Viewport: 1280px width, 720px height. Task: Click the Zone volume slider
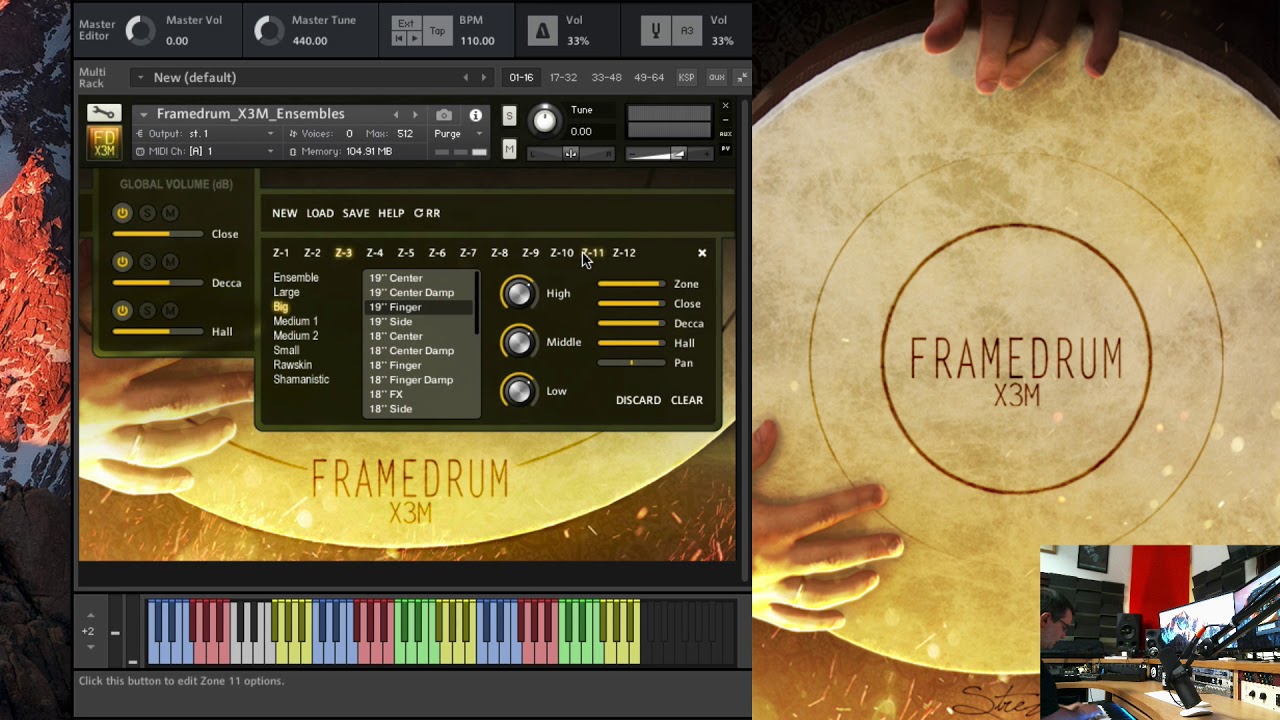click(630, 284)
